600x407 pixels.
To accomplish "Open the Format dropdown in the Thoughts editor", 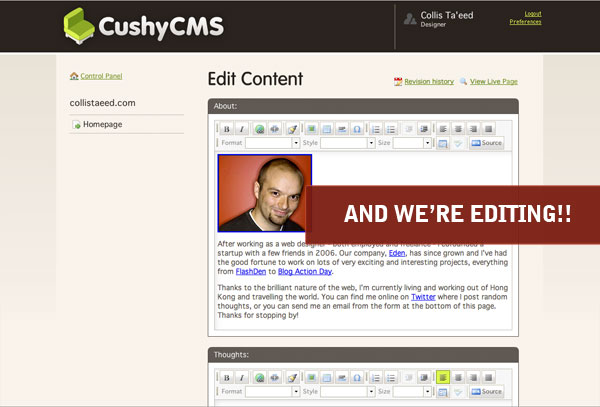I will point(272,391).
